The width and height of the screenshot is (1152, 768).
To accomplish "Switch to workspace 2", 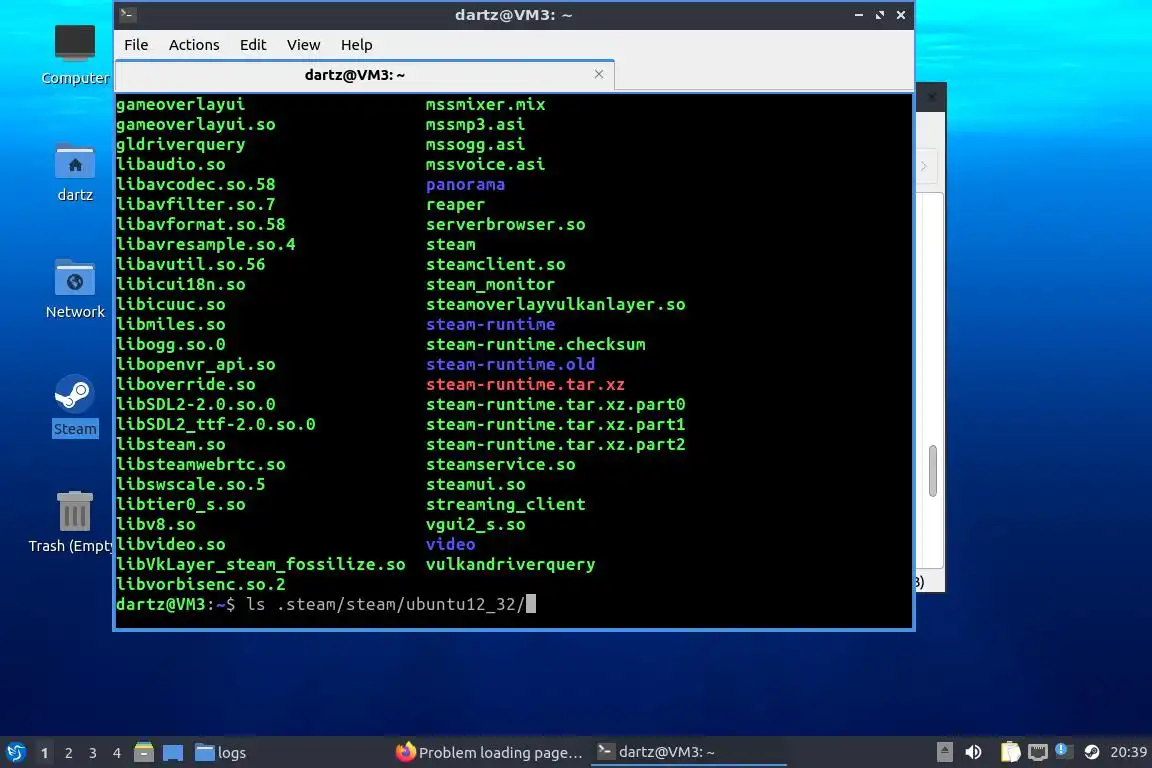I will click(x=69, y=753).
